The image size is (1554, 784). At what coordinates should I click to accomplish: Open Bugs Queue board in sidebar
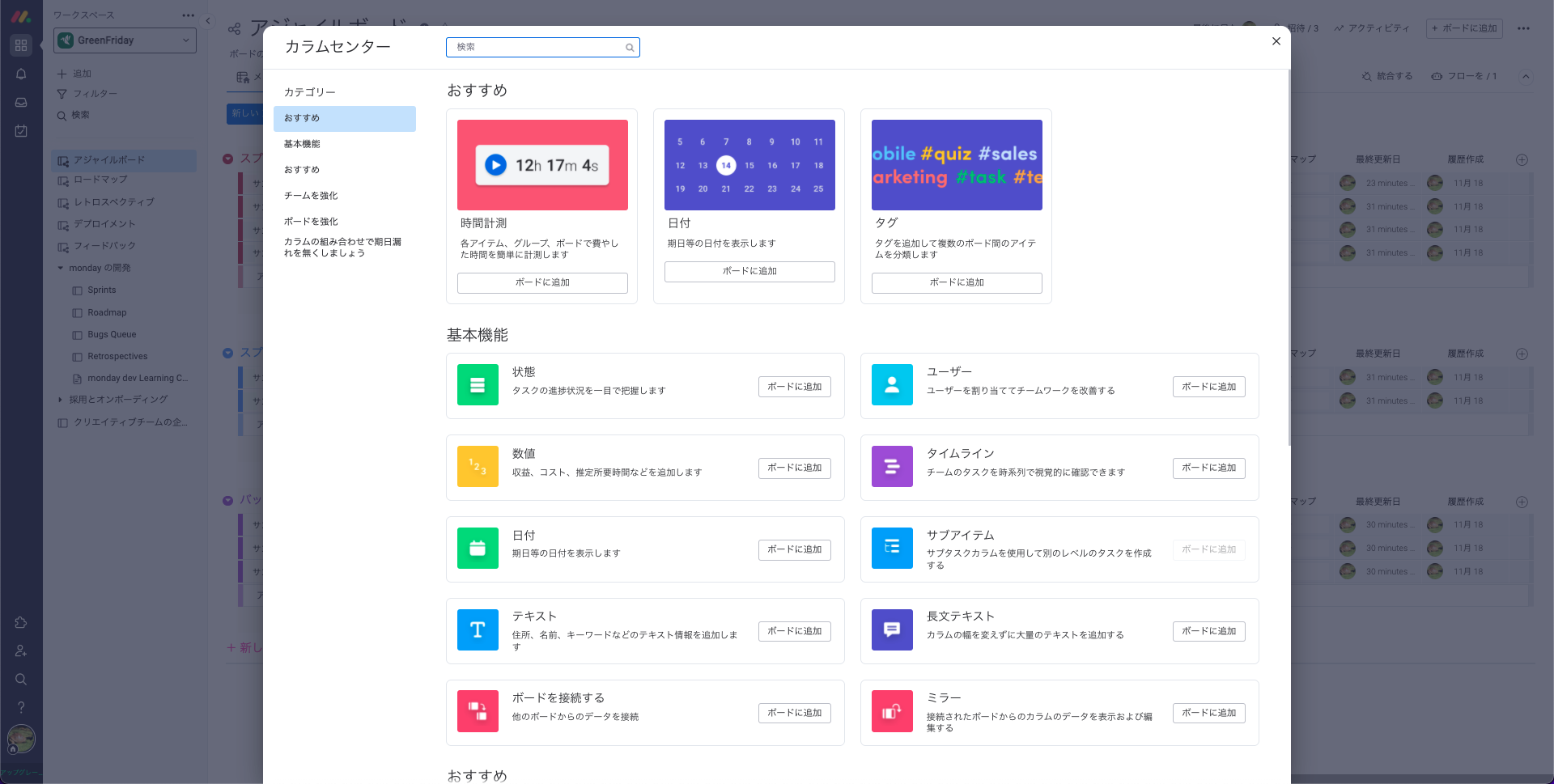pyautogui.click(x=112, y=334)
